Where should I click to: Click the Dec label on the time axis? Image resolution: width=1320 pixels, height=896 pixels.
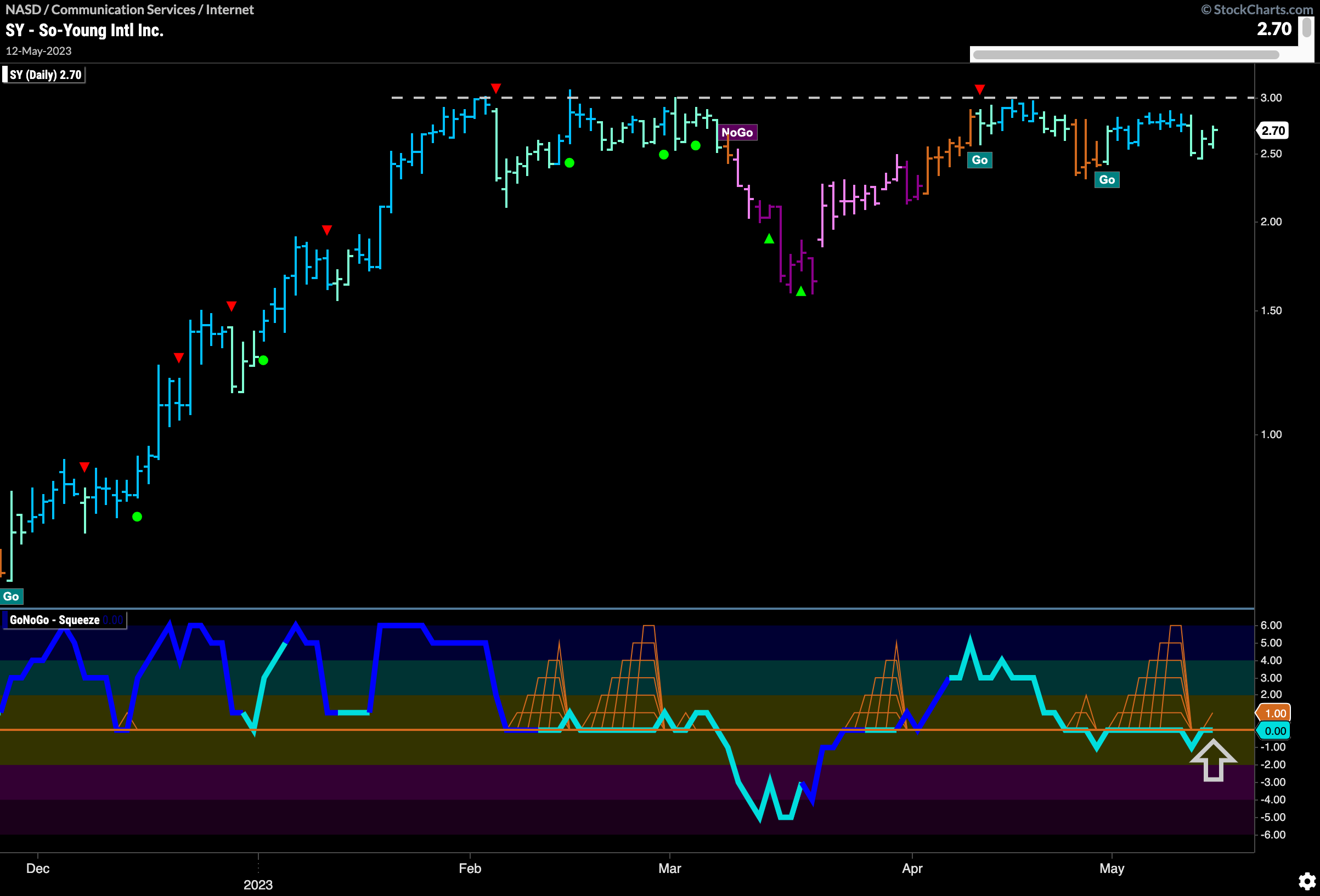point(38,868)
